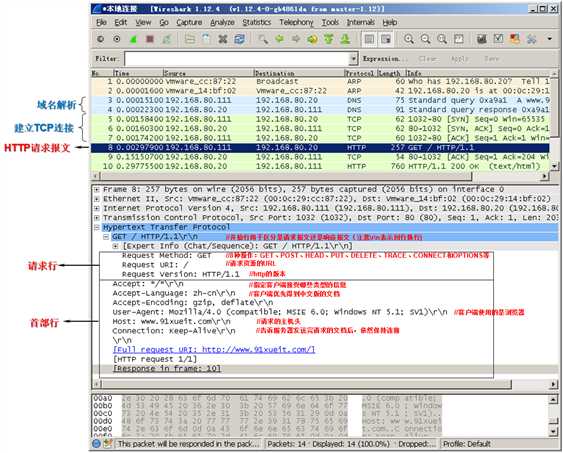The width and height of the screenshot is (563, 453).
Task: Open the filter history dropdown arrow
Action: (x=354, y=59)
